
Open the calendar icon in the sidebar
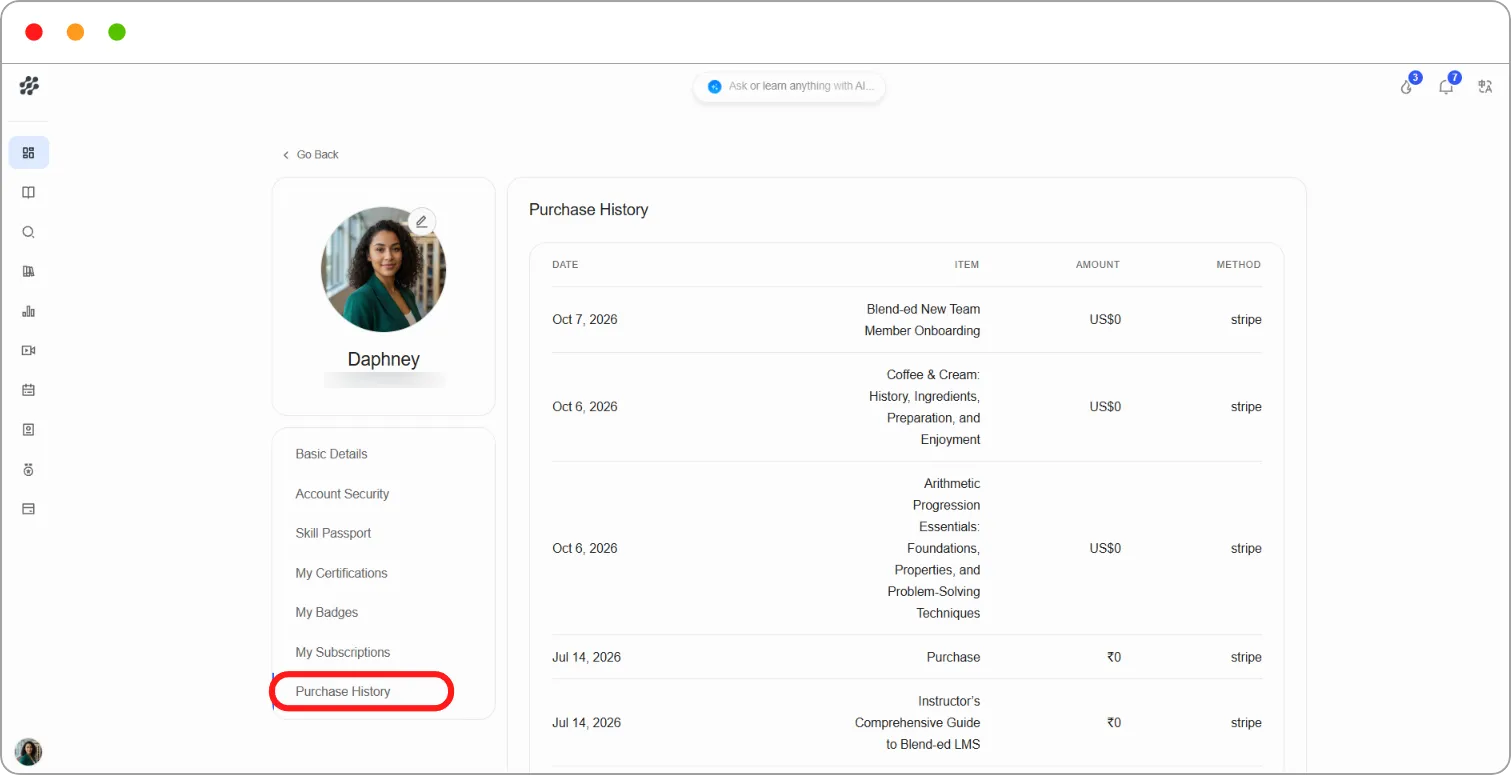[x=29, y=390]
